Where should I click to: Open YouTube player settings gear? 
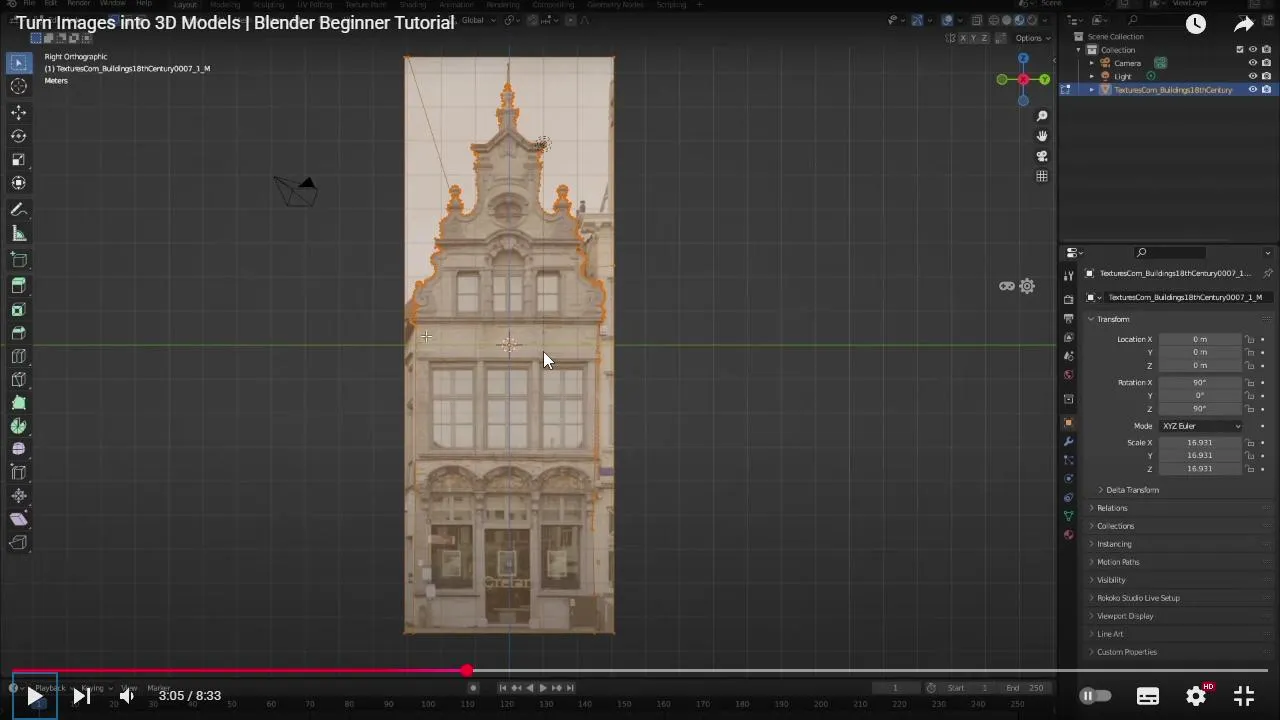pos(1196,696)
